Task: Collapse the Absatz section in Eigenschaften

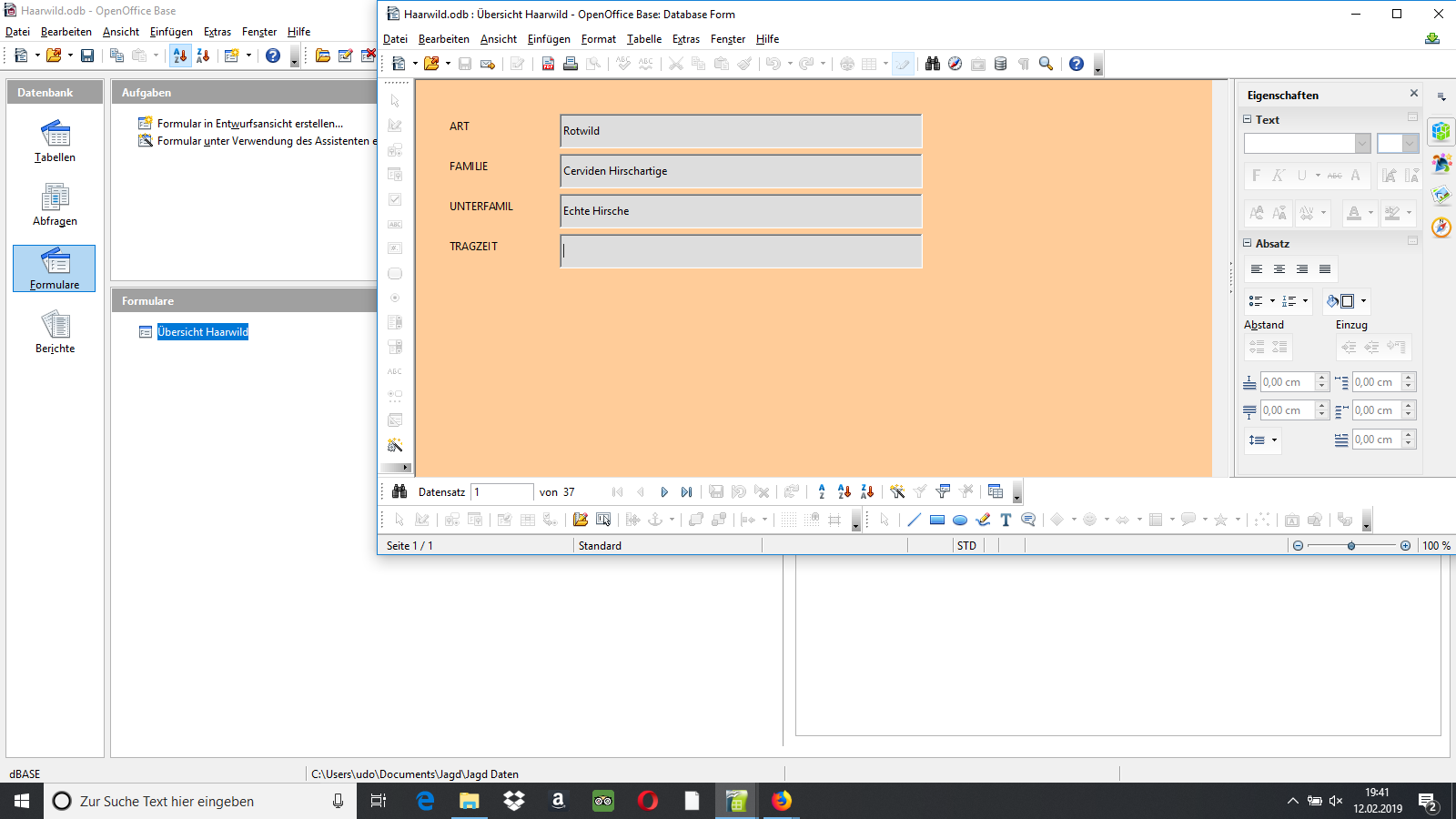Action: [x=1247, y=243]
